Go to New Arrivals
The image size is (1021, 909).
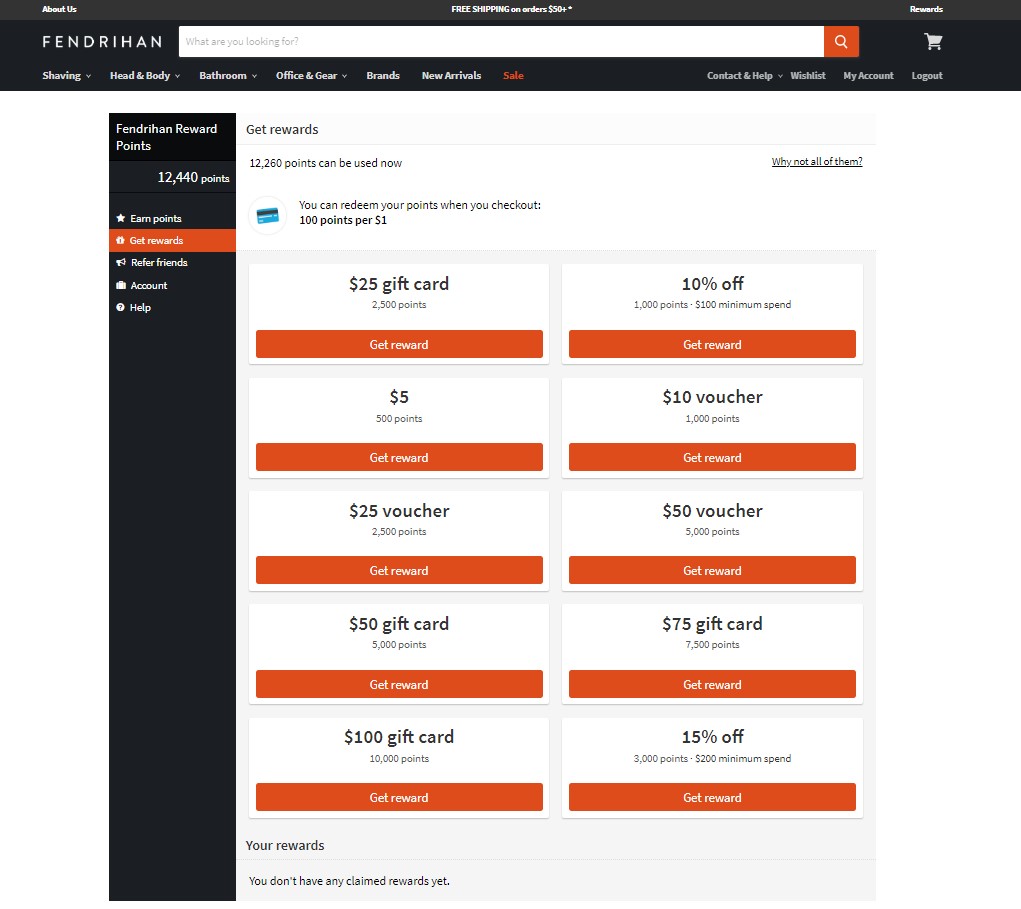pos(451,76)
